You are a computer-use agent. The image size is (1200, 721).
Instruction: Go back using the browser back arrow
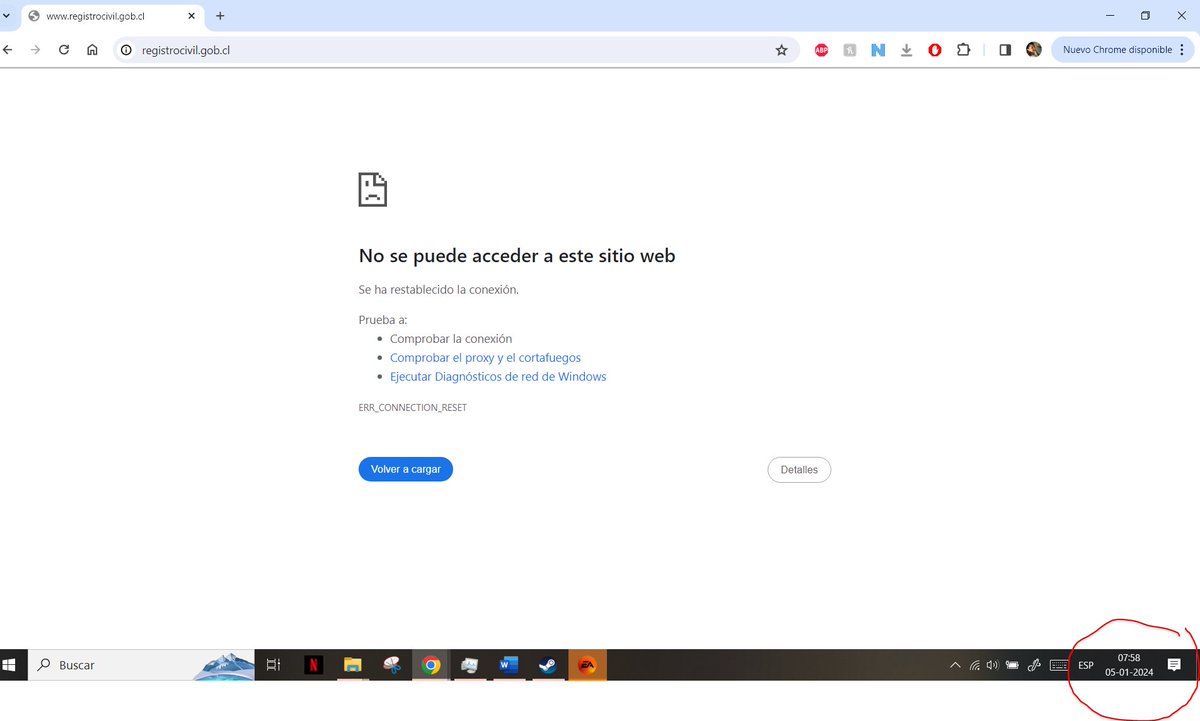[7, 49]
